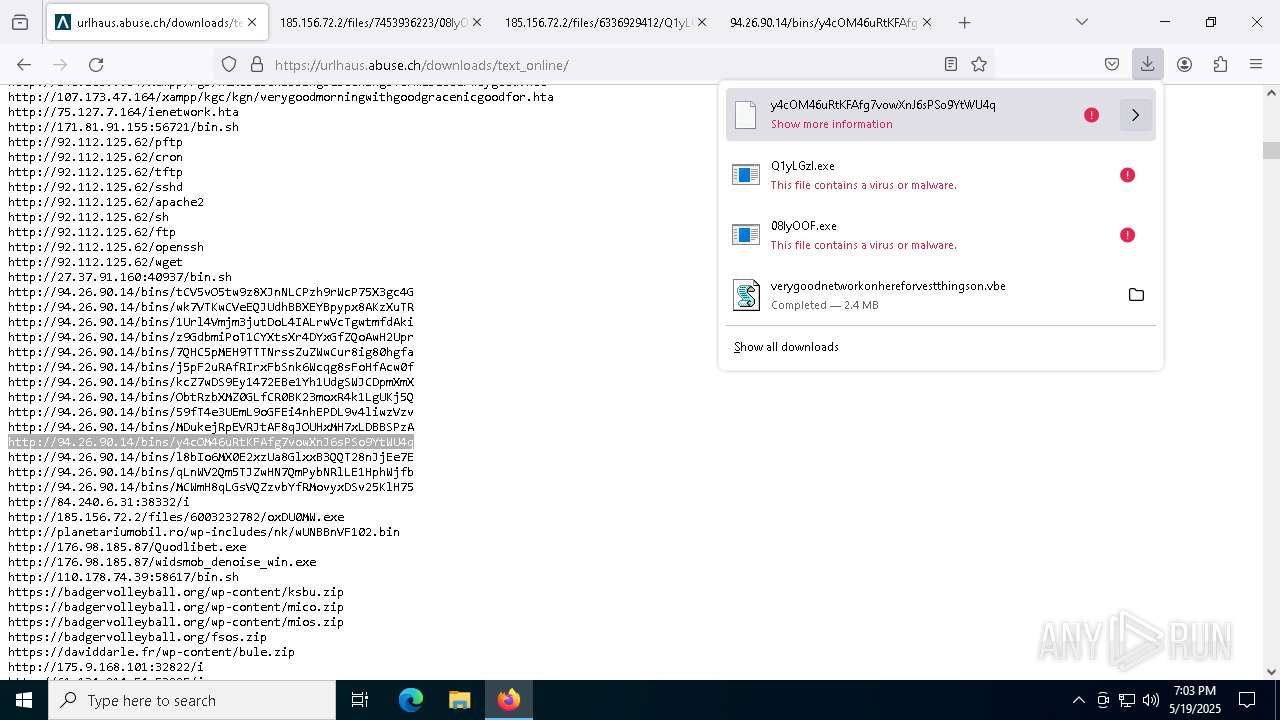Click the 176.98.185.87/Quodlibet.exe line

pyautogui.click(x=127, y=547)
